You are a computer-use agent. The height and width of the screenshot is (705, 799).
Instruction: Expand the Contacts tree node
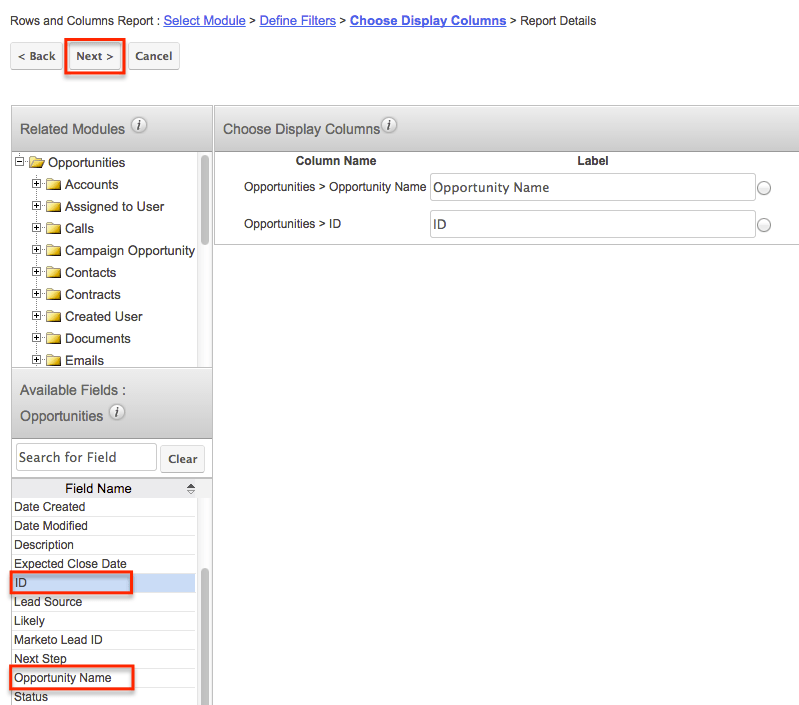36,272
